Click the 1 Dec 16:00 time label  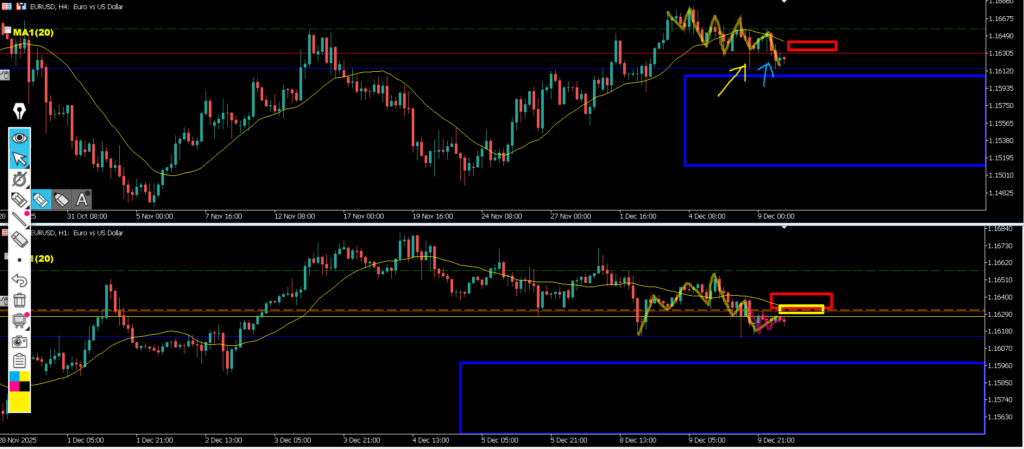tap(637, 216)
